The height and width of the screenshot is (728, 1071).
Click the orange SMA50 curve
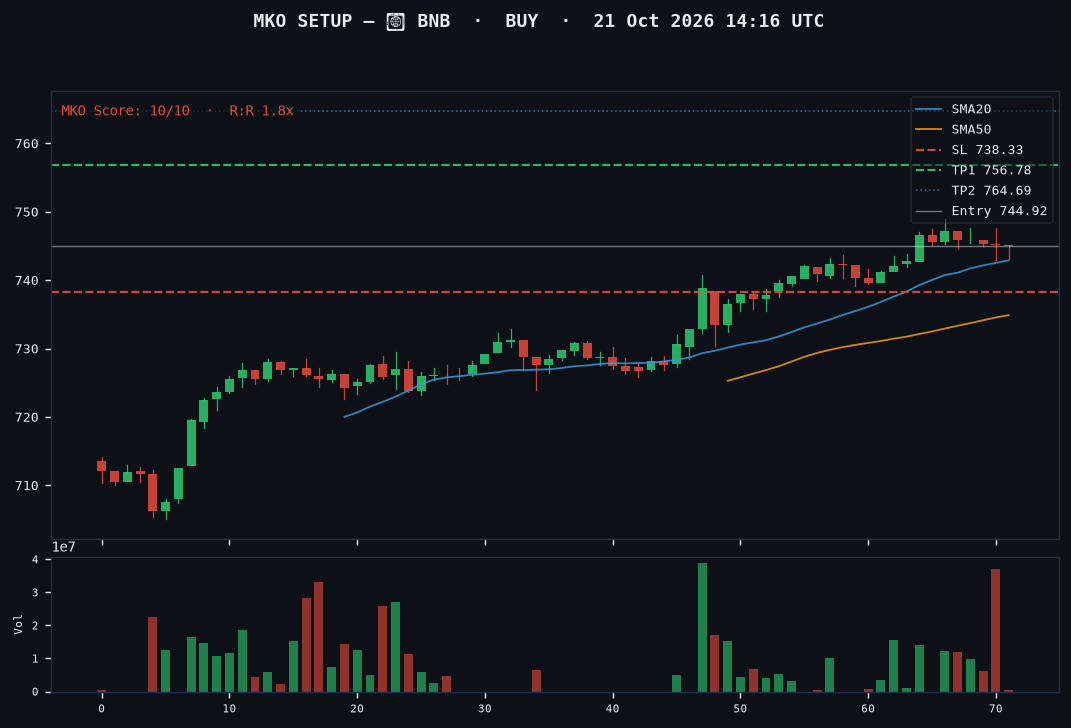tap(867, 344)
